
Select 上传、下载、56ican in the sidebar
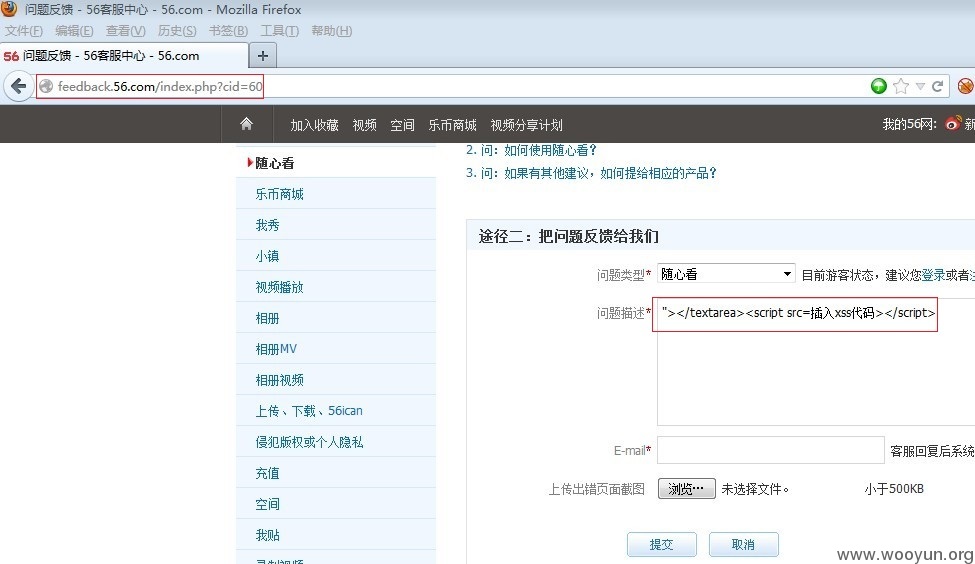pyautogui.click(x=336, y=411)
